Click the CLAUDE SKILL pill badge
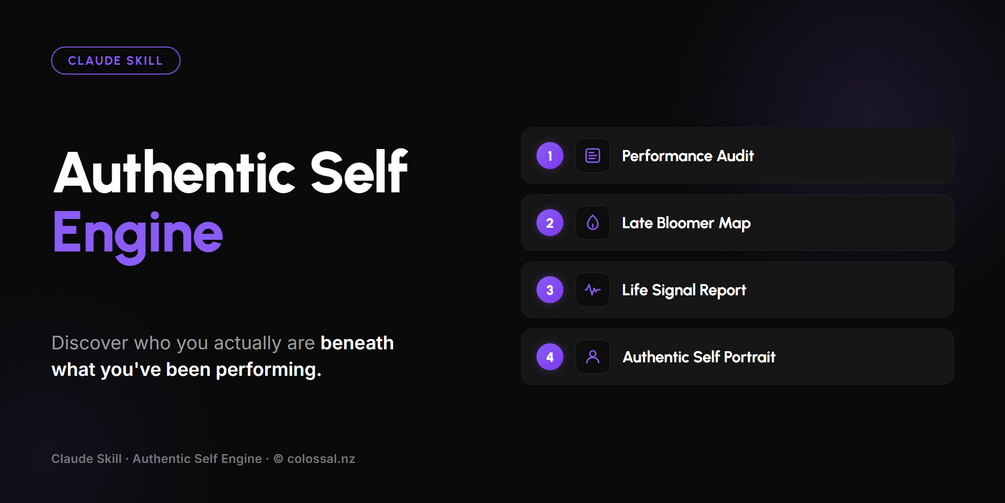The width and height of the screenshot is (1005, 503). pos(115,61)
